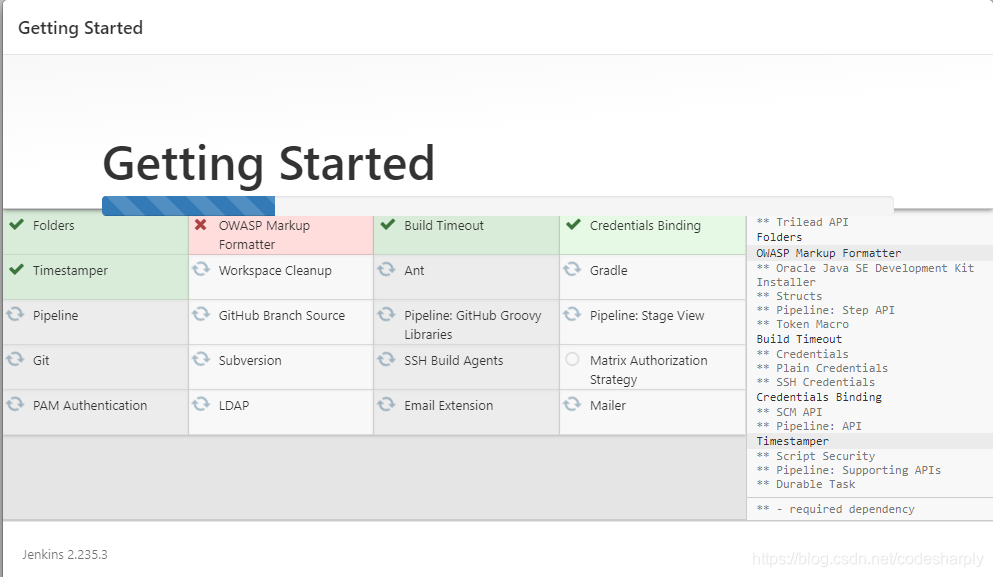Click the Pipeline: Stage View plugin label
993x577 pixels.
(647, 315)
